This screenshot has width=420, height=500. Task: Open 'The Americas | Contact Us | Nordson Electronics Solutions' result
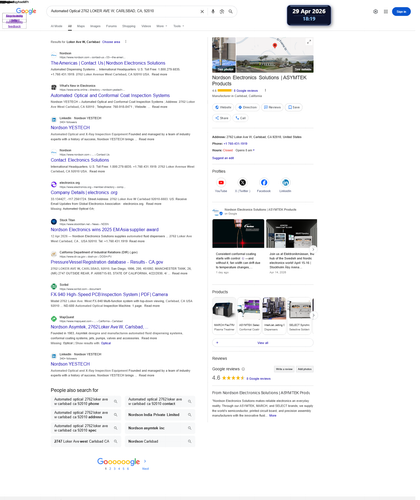(109, 64)
